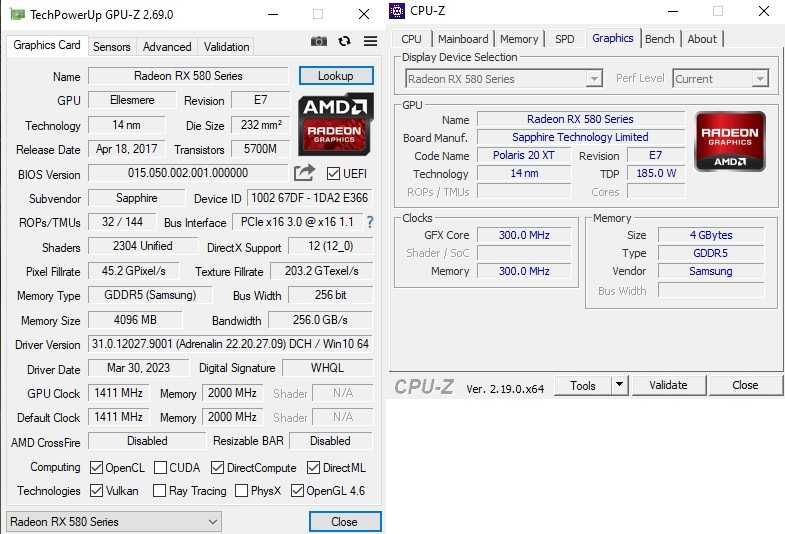Click the 232 mm² die size value
This screenshot has width=785, height=534.
pyautogui.click(x=261, y=125)
